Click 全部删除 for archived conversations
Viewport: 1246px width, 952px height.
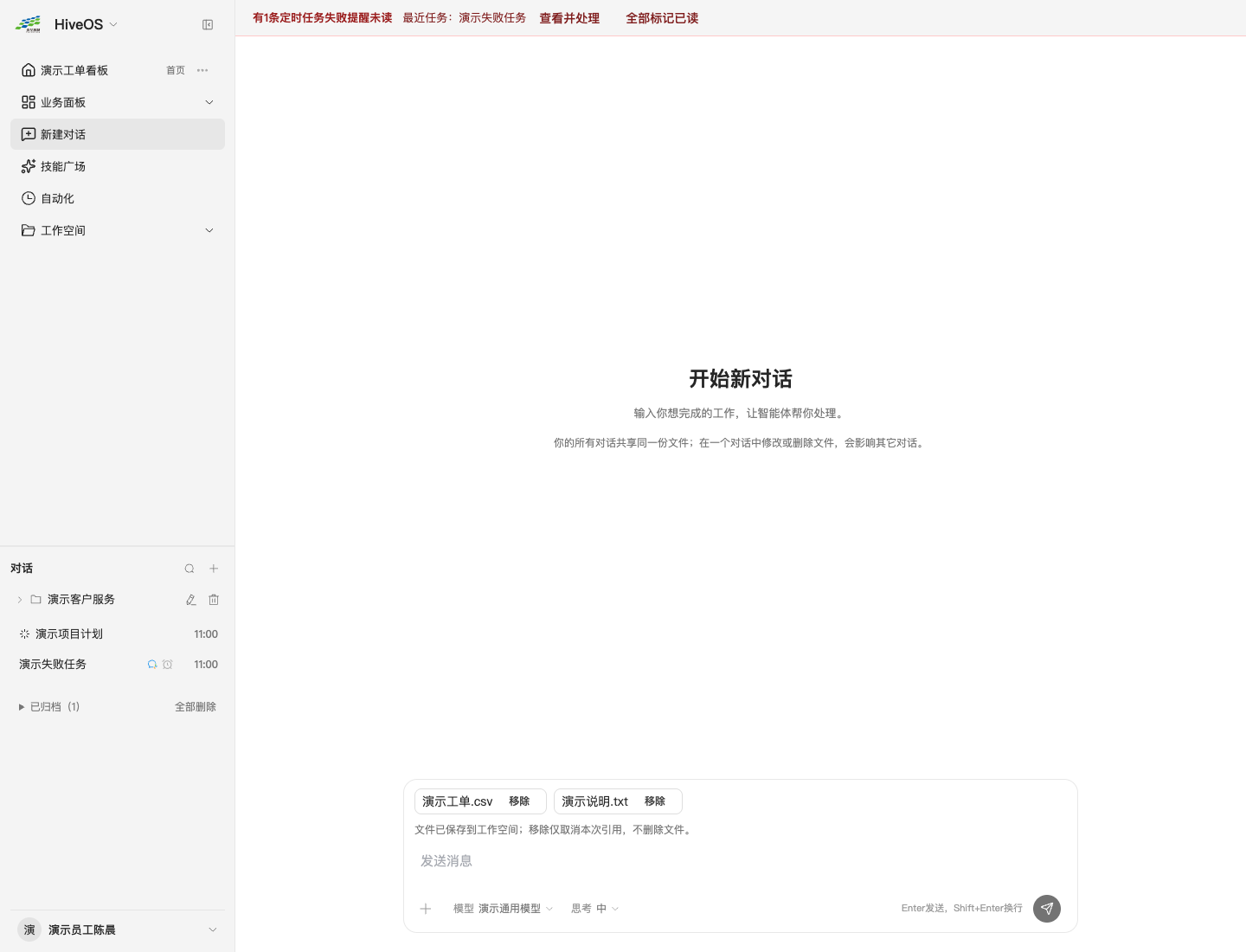(x=196, y=707)
